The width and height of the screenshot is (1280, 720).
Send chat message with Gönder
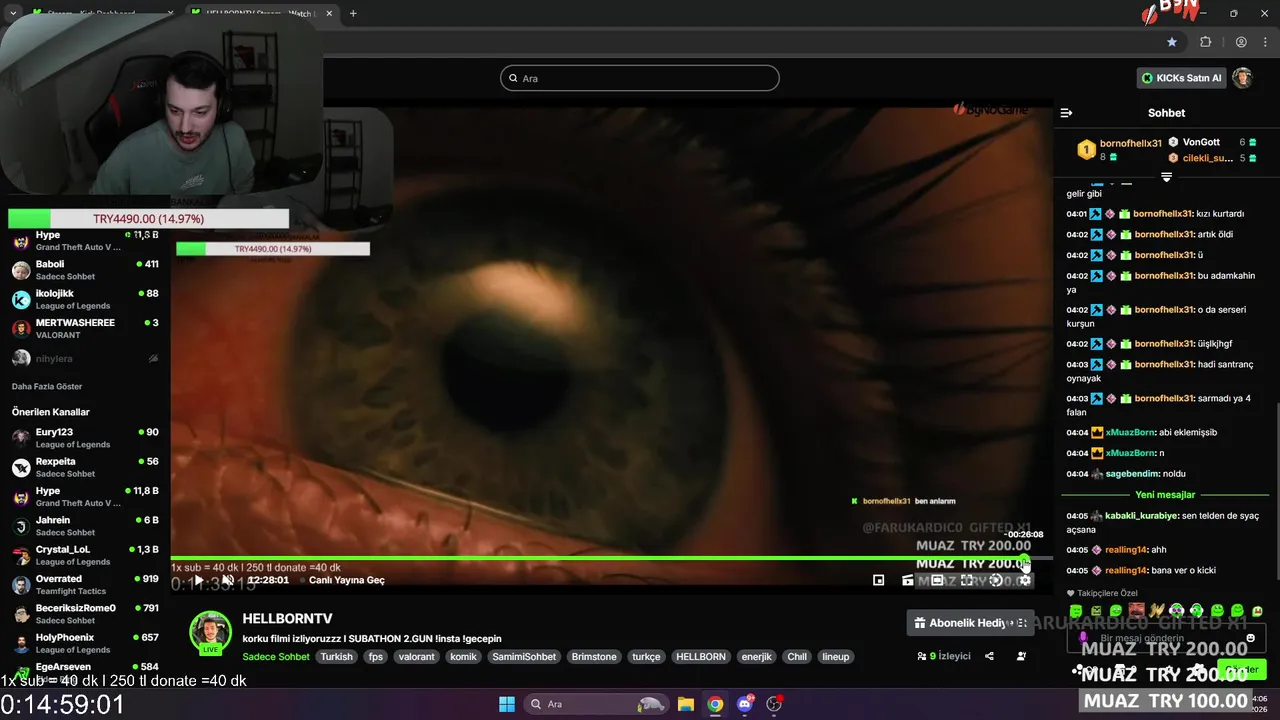[x=1243, y=669]
